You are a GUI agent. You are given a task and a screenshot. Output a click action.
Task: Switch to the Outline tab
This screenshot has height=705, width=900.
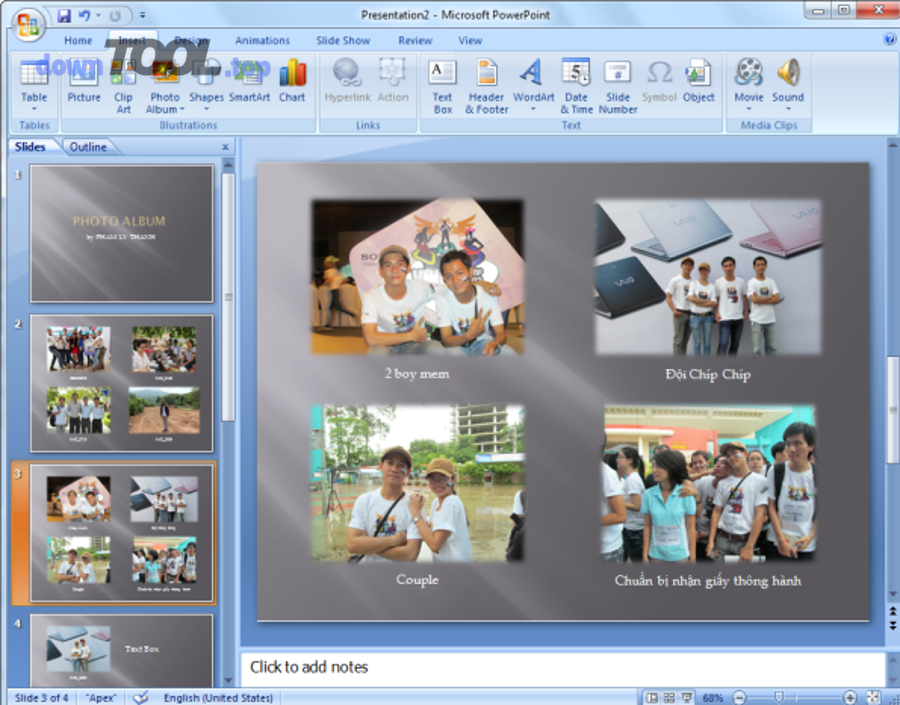[89, 146]
